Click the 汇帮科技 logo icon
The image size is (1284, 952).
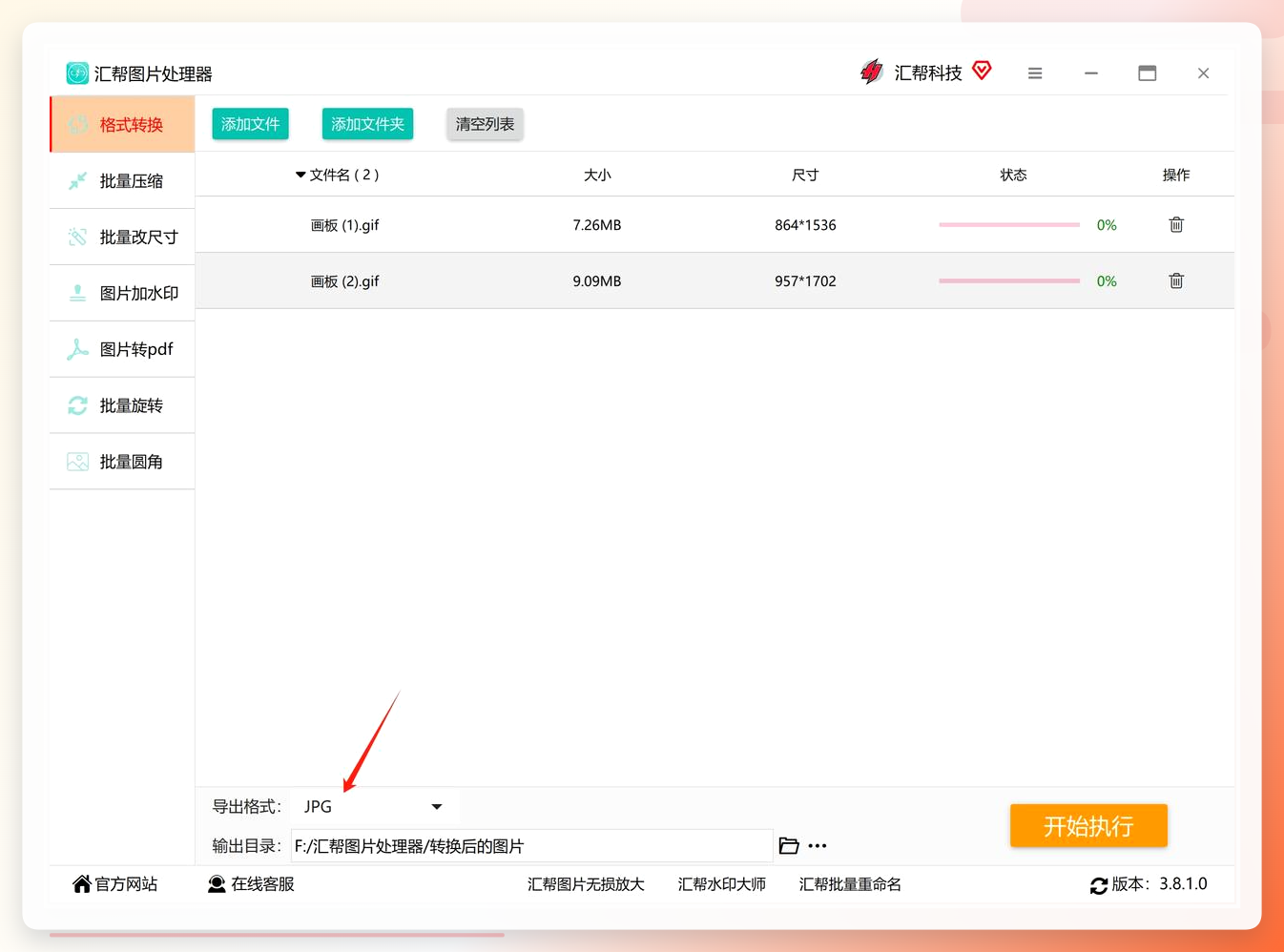point(872,72)
